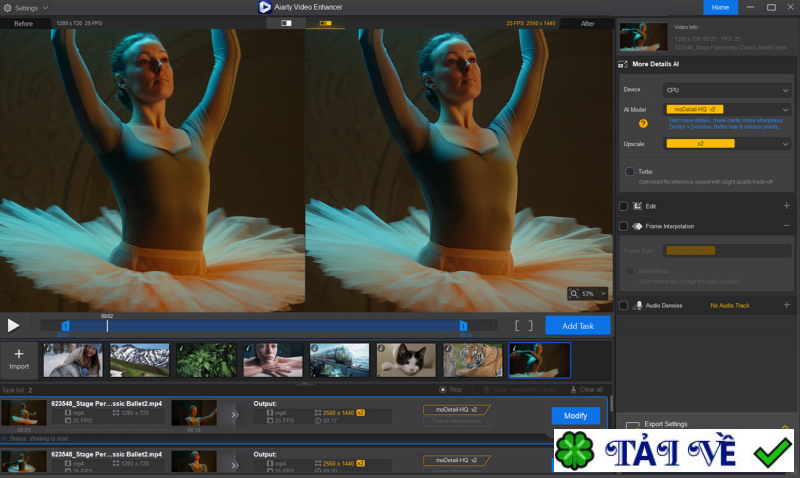800x478 pixels.
Task: Expand the Edit section with its plus icon
Action: click(x=785, y=206)
